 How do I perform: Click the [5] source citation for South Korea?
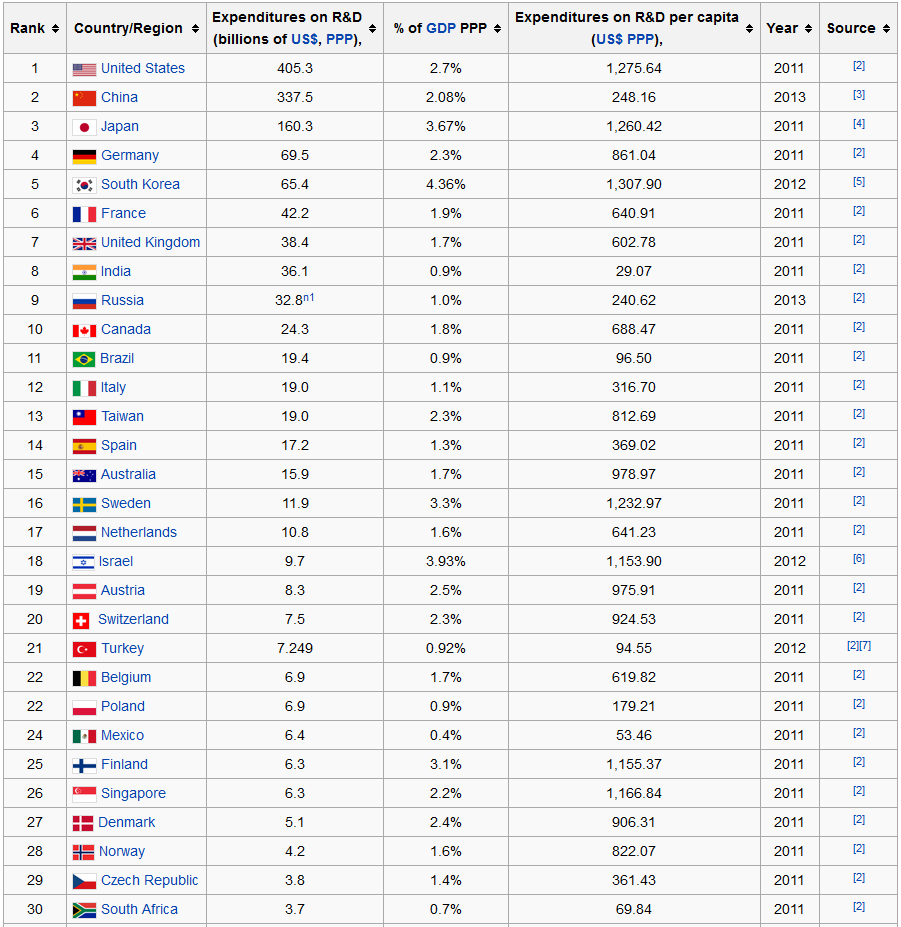click(858, 181)
